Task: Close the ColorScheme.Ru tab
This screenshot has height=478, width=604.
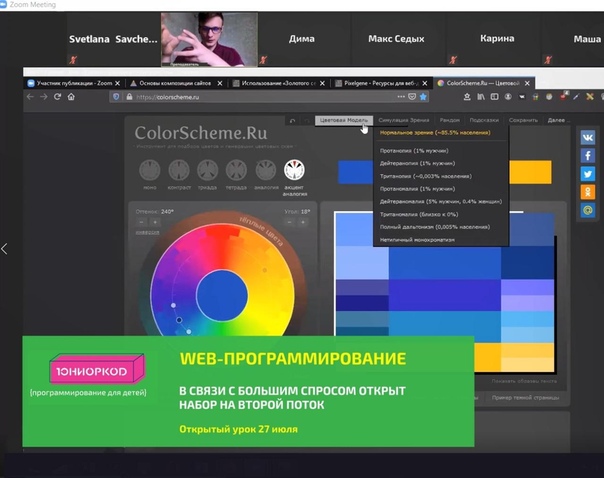Action: (527, 83)
